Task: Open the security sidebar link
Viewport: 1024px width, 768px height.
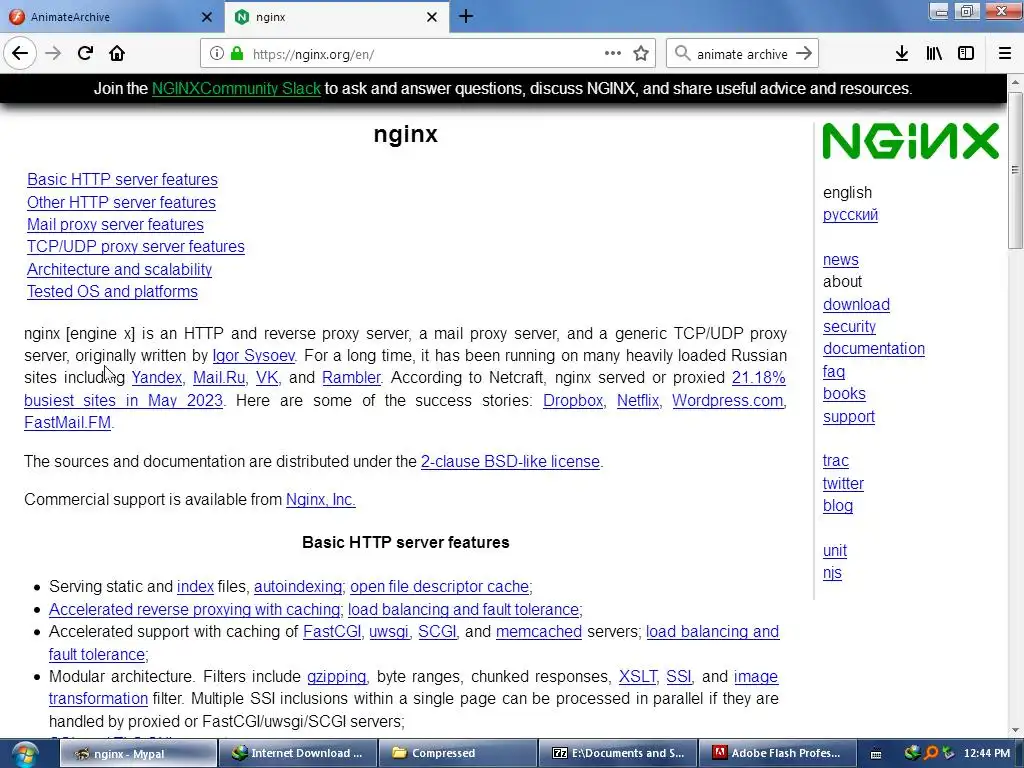Action: tap(849, 327)
